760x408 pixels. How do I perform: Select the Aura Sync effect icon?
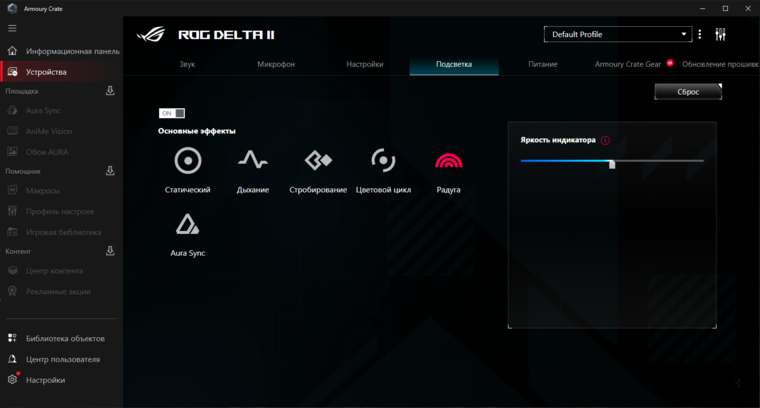[188, 224]
